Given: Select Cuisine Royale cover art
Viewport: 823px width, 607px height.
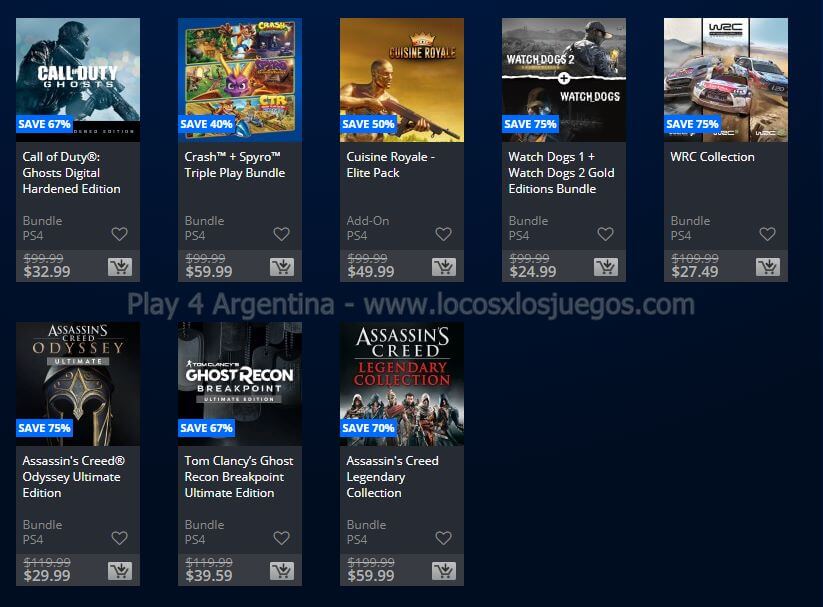Looking at the screenshot, I should [402, 80].
